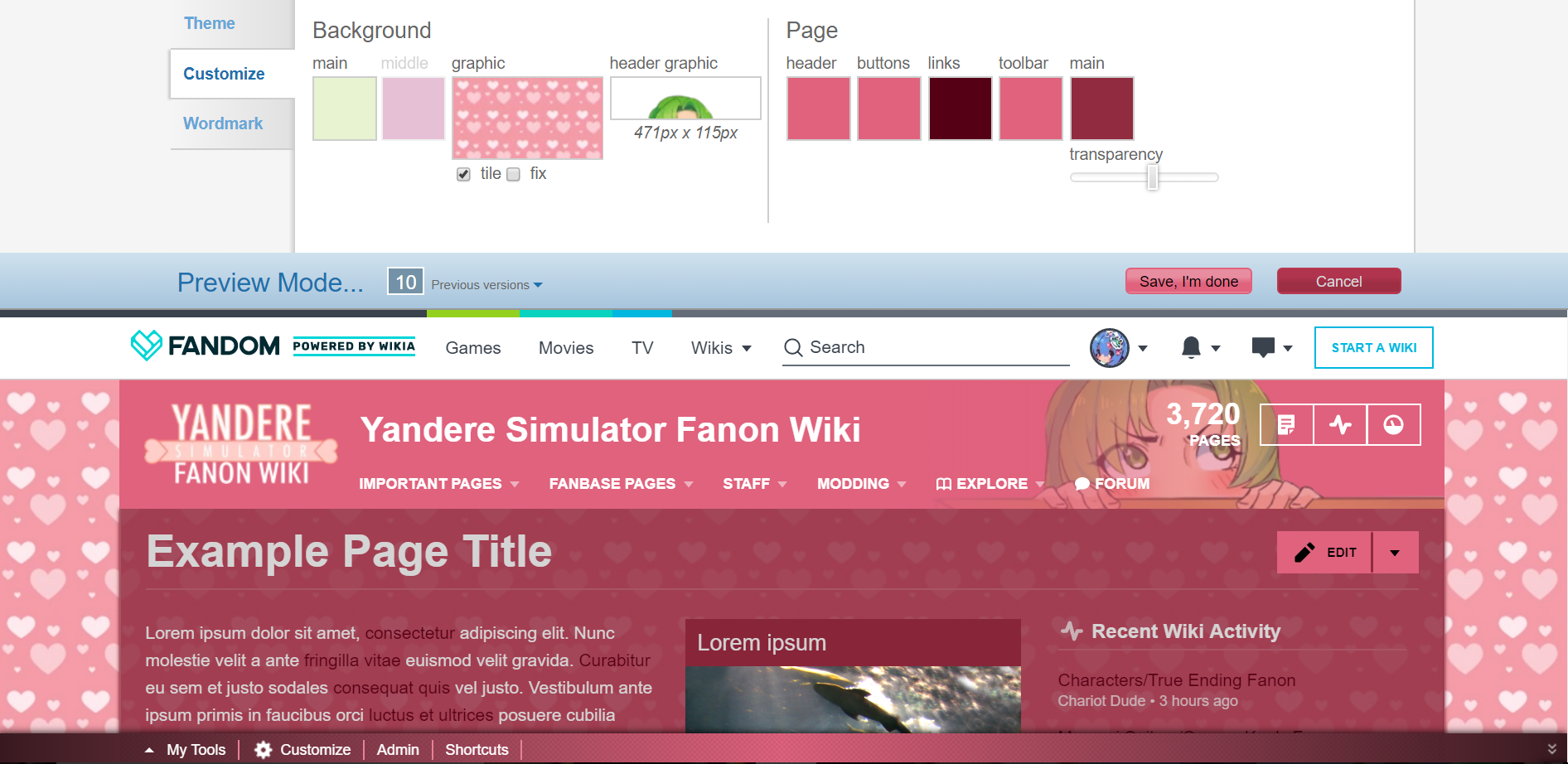The height and width of the screenshot is (764, 1568).
Task: Open the EXPLORE menu
Action: point(990,484)
